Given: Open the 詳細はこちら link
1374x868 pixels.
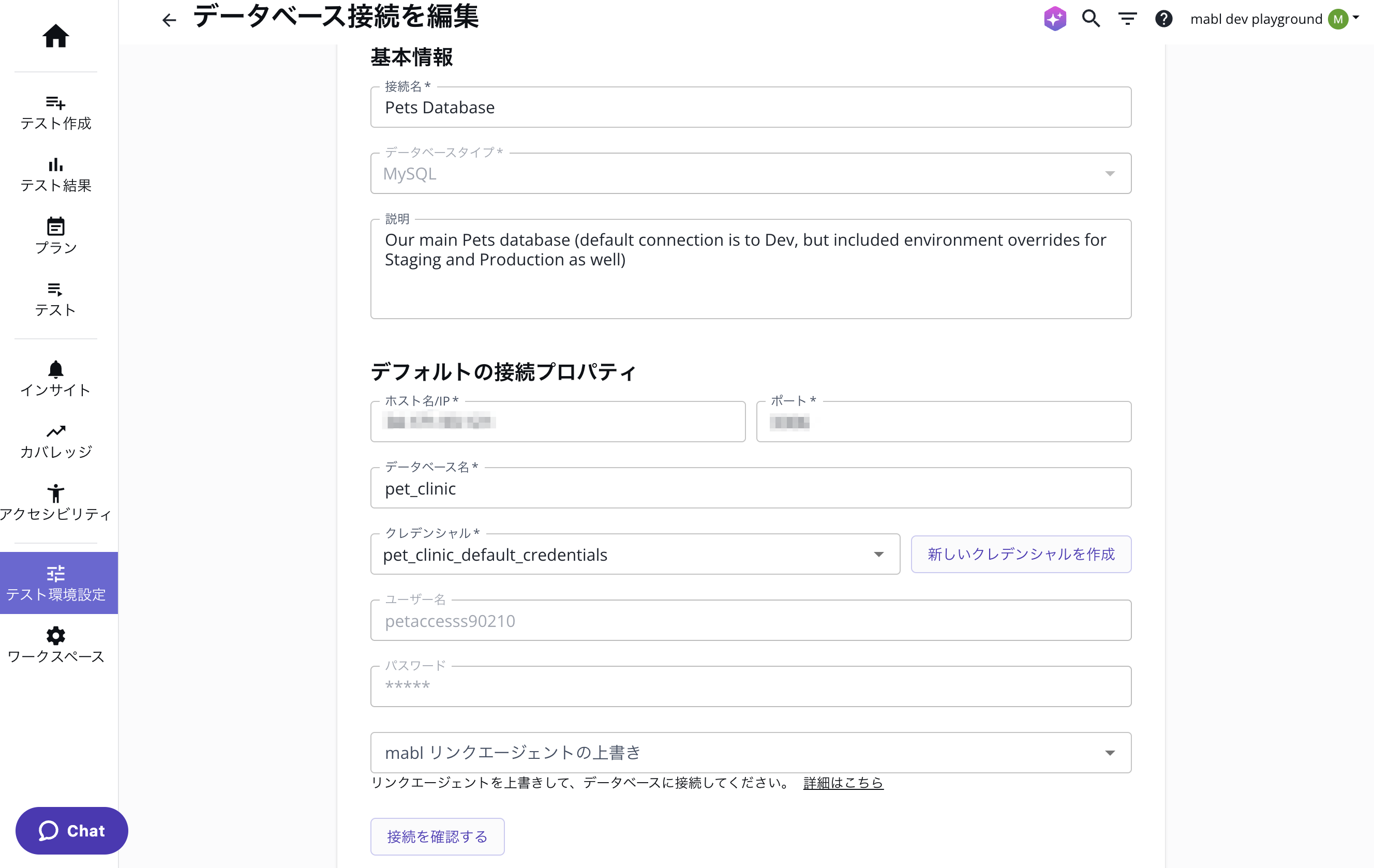Looking at the screenshot, I should coord(843,783).
